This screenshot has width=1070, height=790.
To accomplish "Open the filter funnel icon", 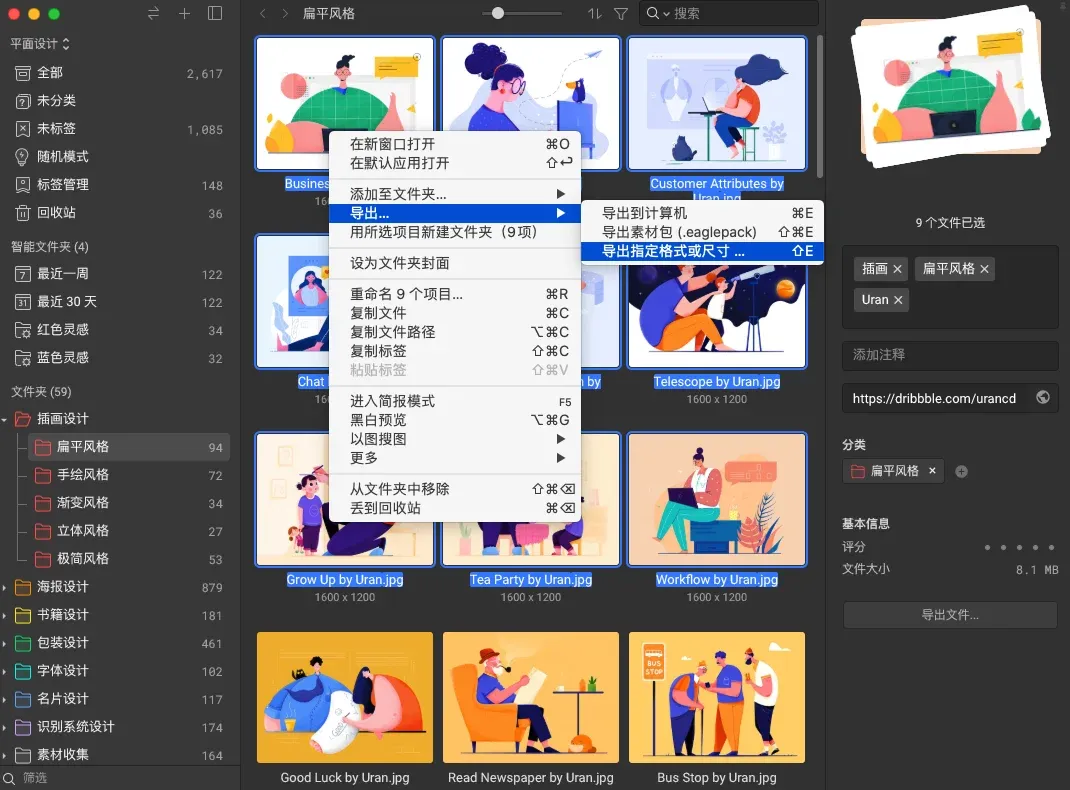I will tap(621, 13).
